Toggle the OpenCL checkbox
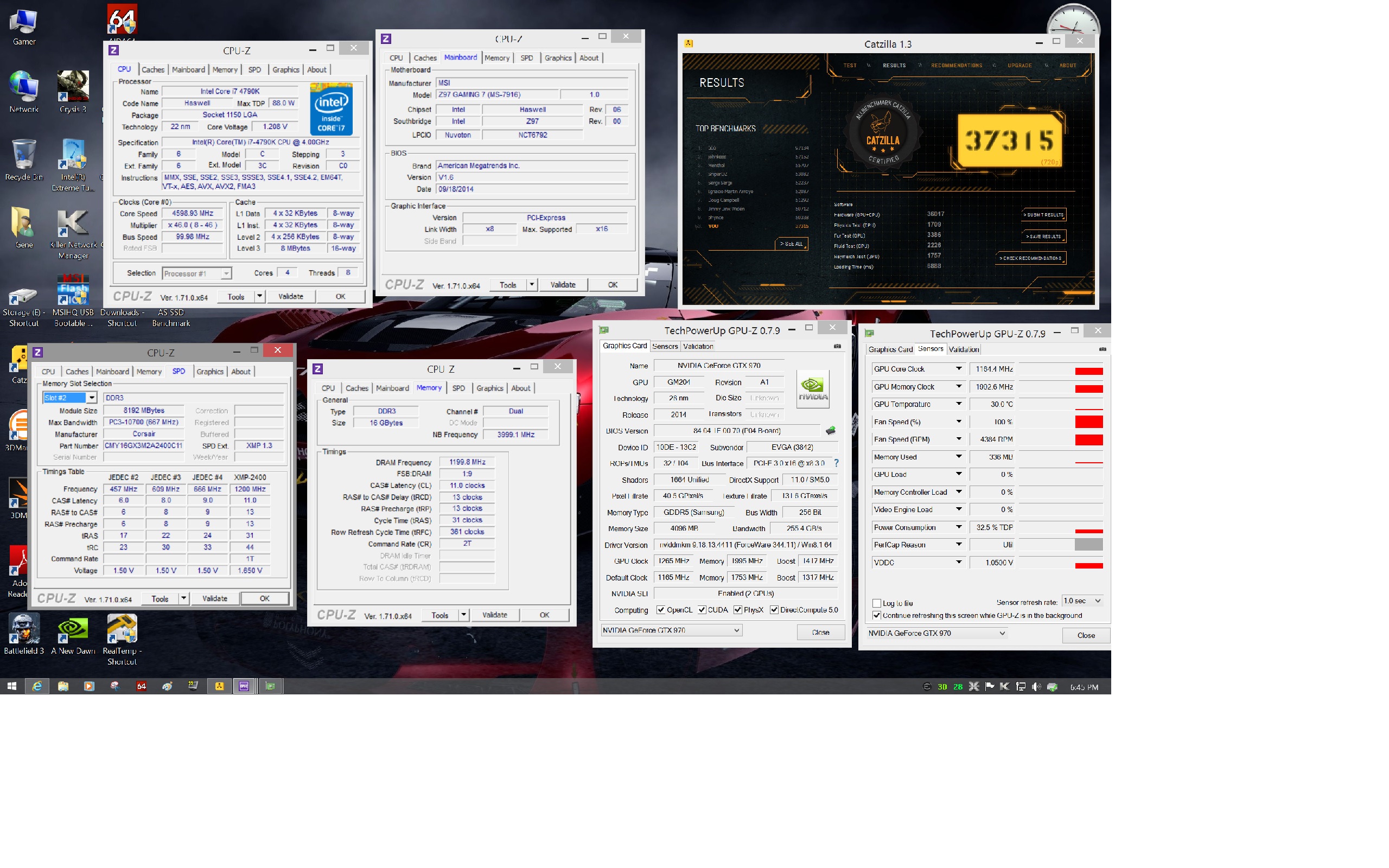Viewport: 1389px width, 868px height. click(x=661, y=610)
